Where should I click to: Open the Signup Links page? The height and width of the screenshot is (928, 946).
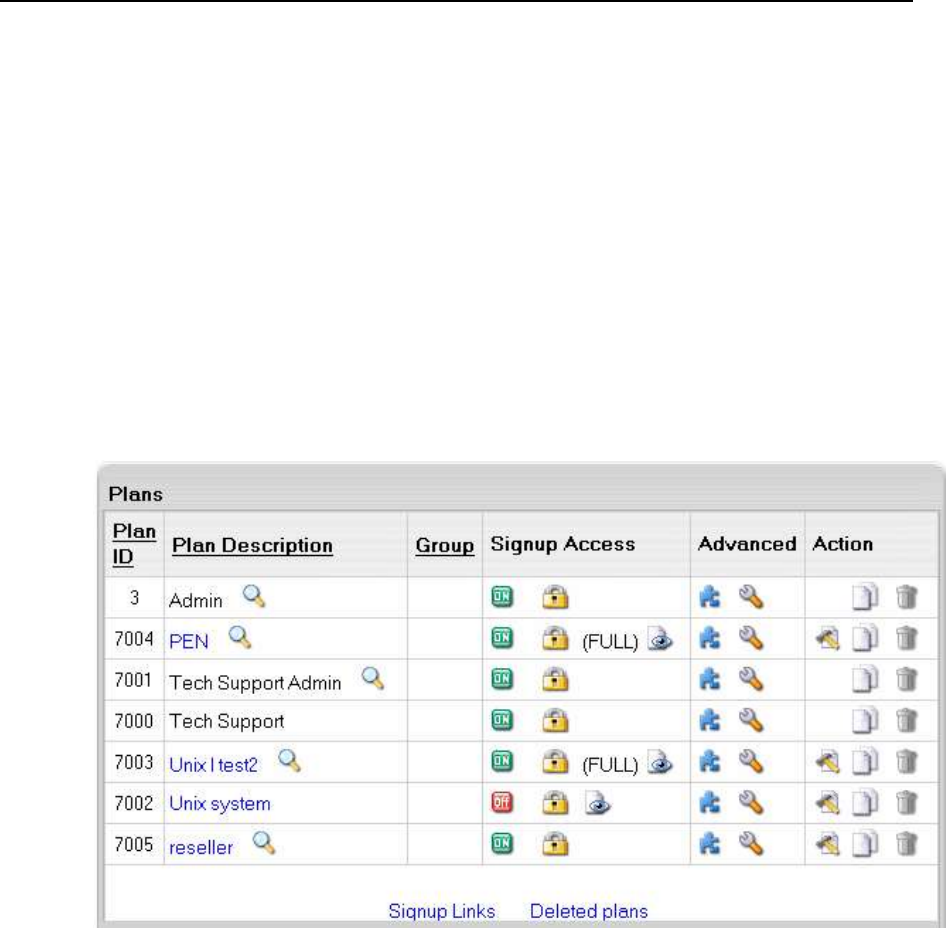pos(442,911)
